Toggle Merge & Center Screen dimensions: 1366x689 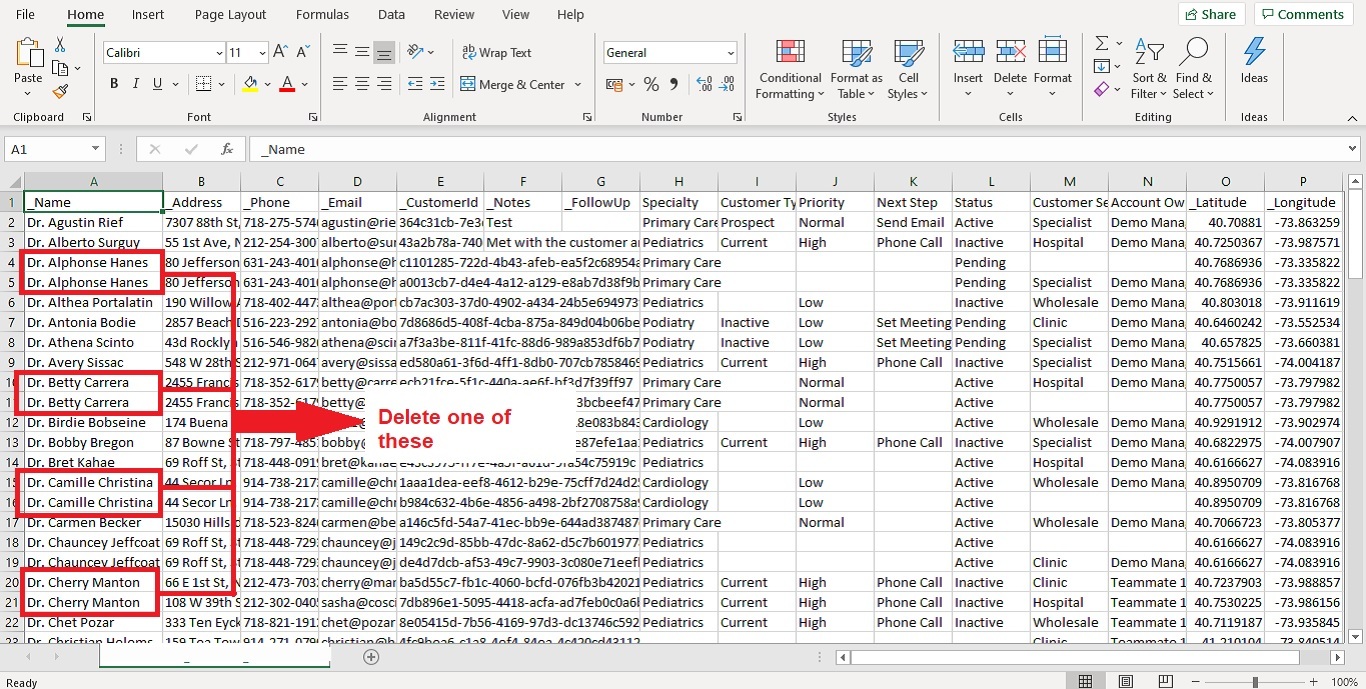tap(513, 85)
